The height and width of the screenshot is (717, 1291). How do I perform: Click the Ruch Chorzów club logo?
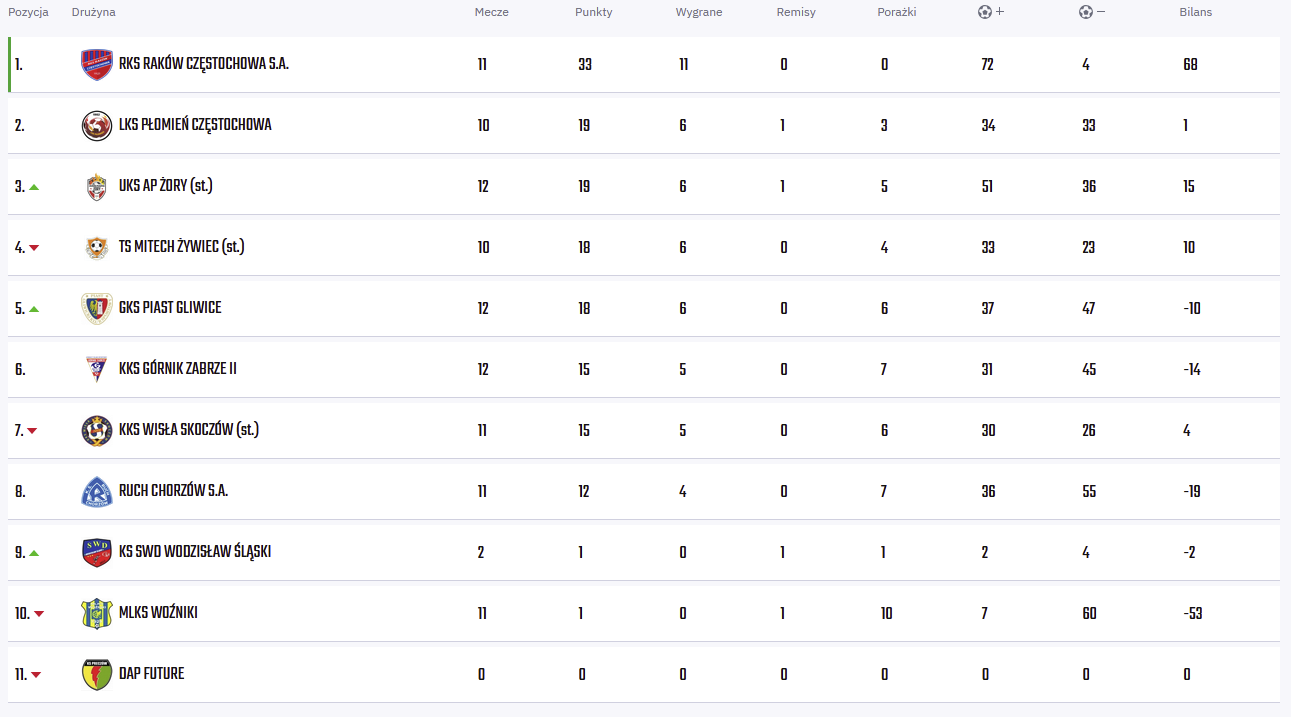[x=97, y=492]
